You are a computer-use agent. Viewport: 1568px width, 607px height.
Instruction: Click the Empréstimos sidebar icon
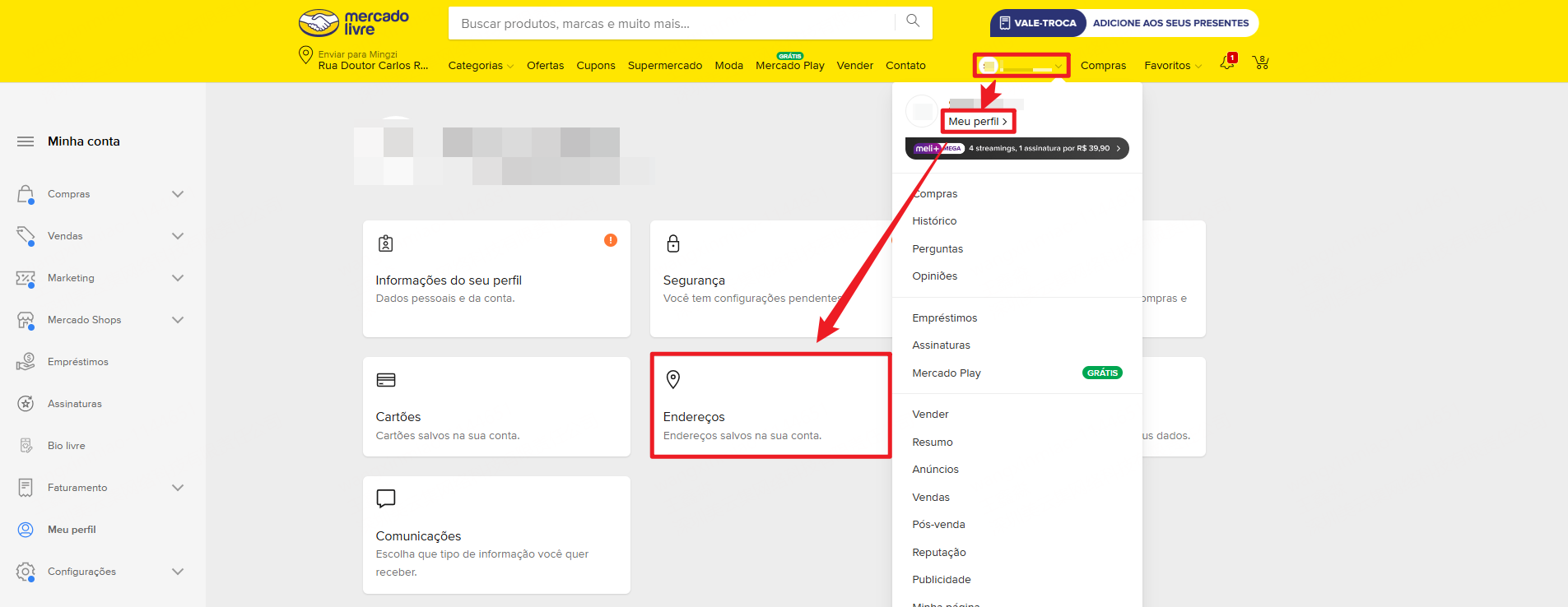26,362
